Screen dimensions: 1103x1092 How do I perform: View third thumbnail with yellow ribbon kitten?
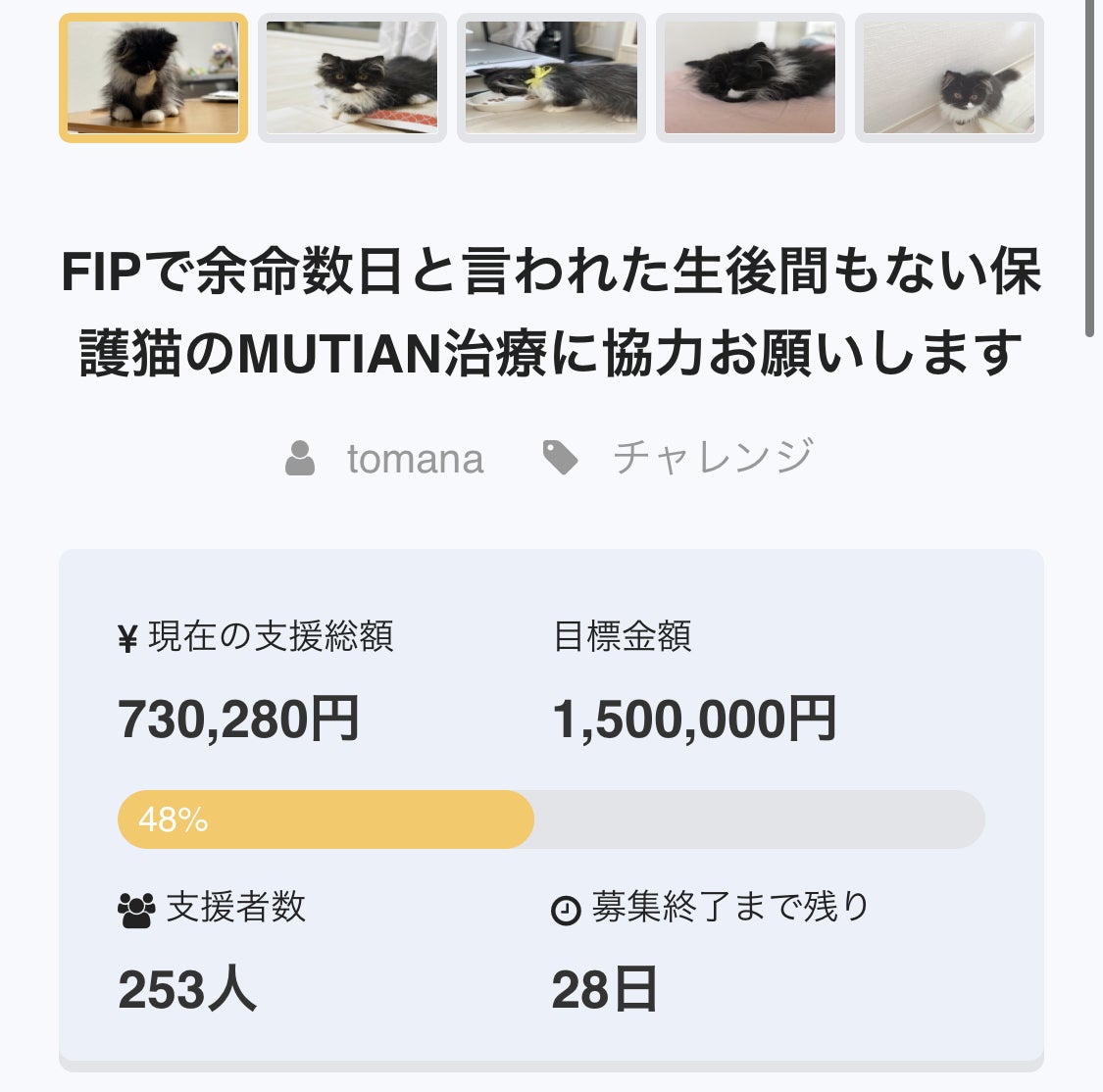pos(551,77)
